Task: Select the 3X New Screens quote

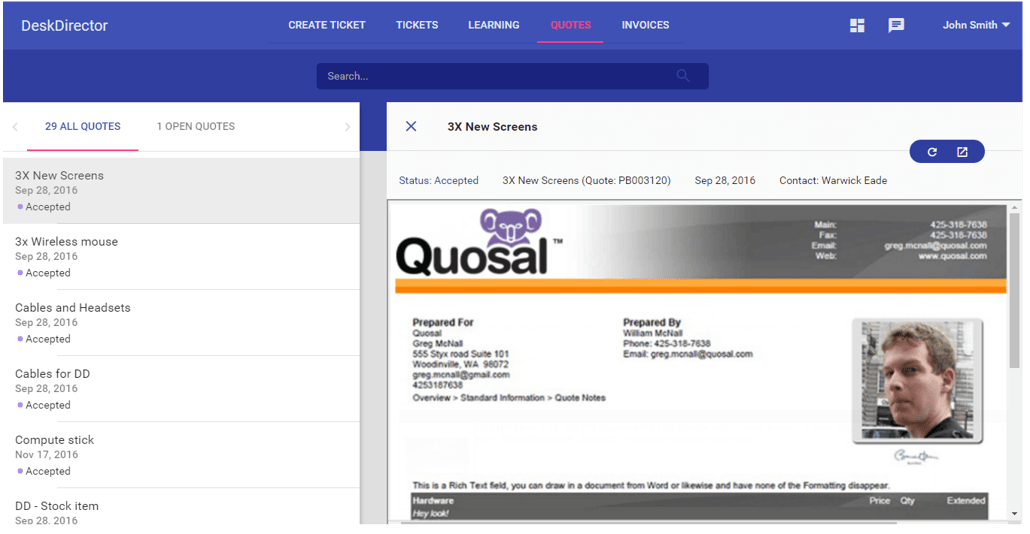Action: (x=181, y=190)
